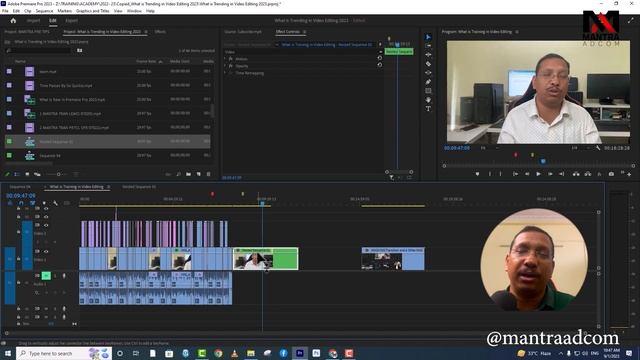The width and height of the screenshot is (640, 360).
Task: Select the Slip tool
Action: [x=428, y=73]
